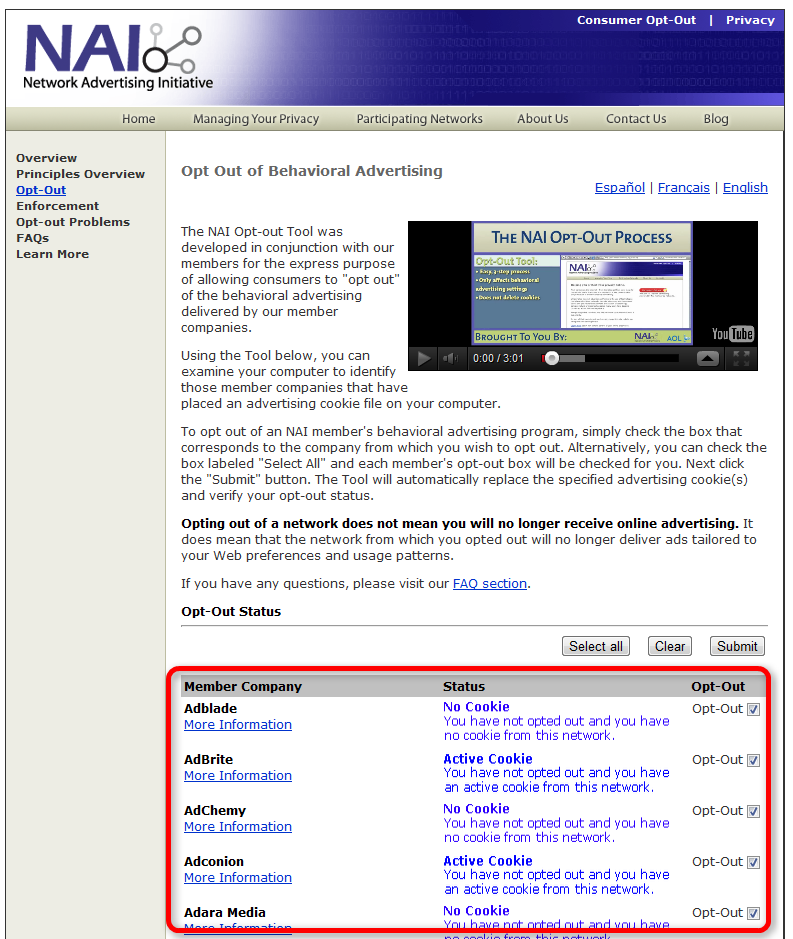Click the video time display 0:00 / 3:01
The height and width of the screenshot is (939, 793).
point(498,358)
